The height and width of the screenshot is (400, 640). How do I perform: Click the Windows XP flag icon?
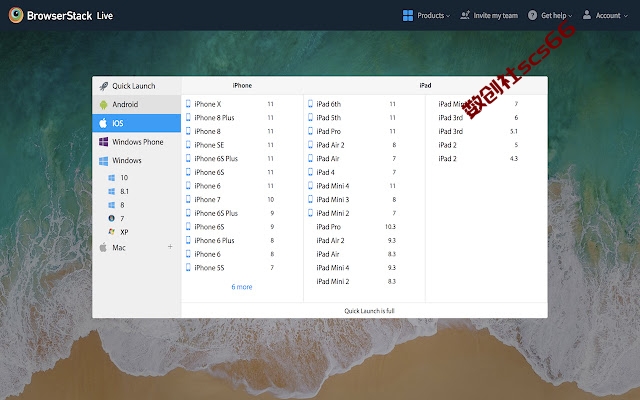(x=111, y=232)
